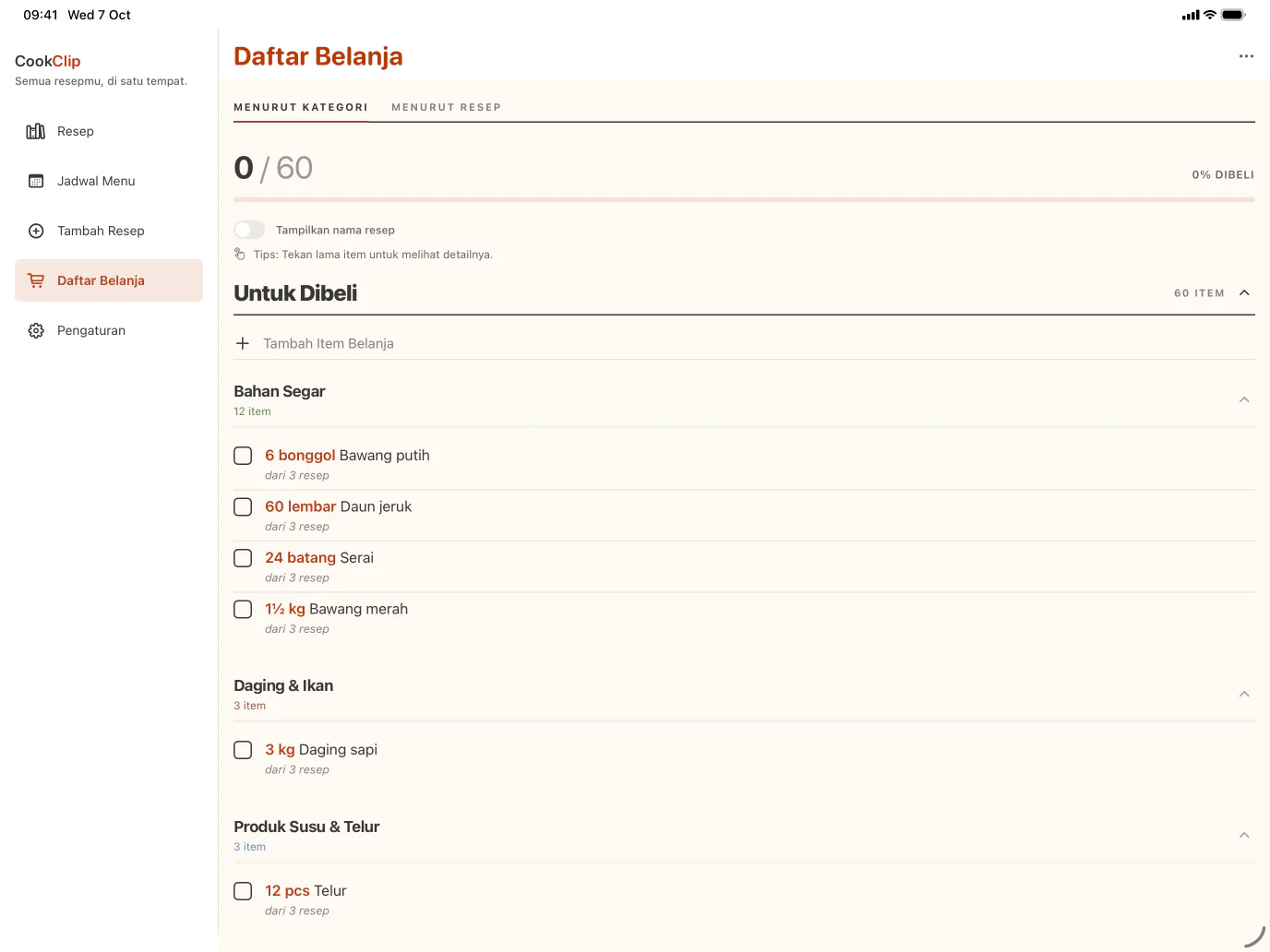Click the Daftar Belanja cart icon
Viewport: 1270px width, 952px height.
(36, 280)
